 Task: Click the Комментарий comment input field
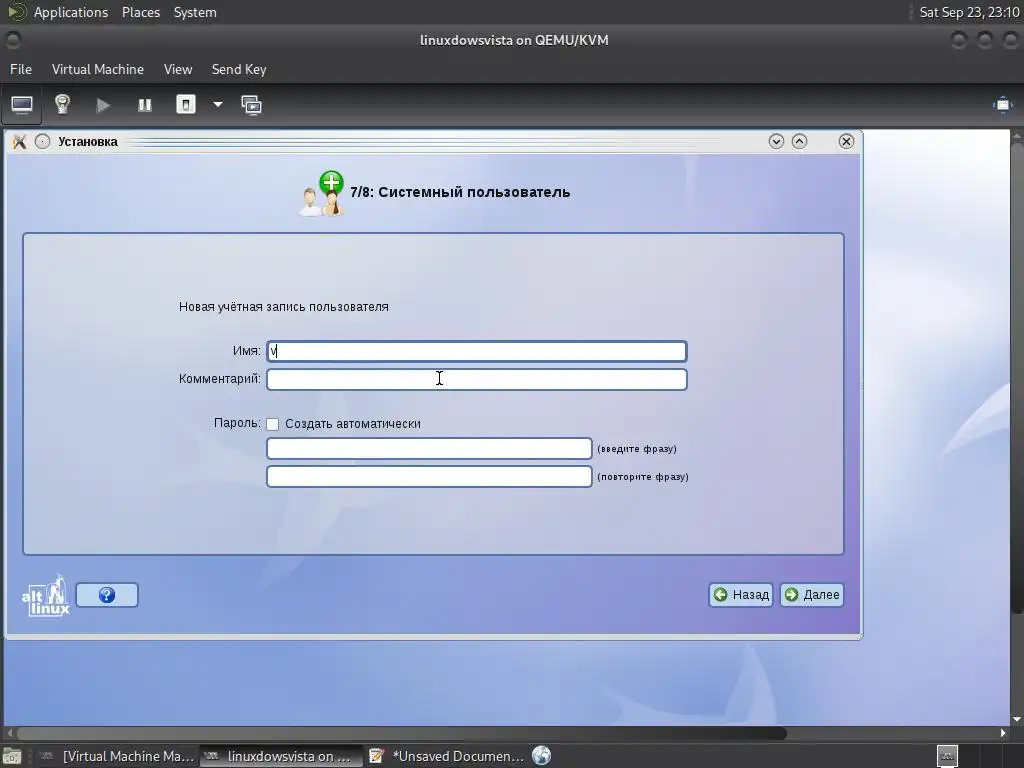pyautogui.click(x=477, y=379)
